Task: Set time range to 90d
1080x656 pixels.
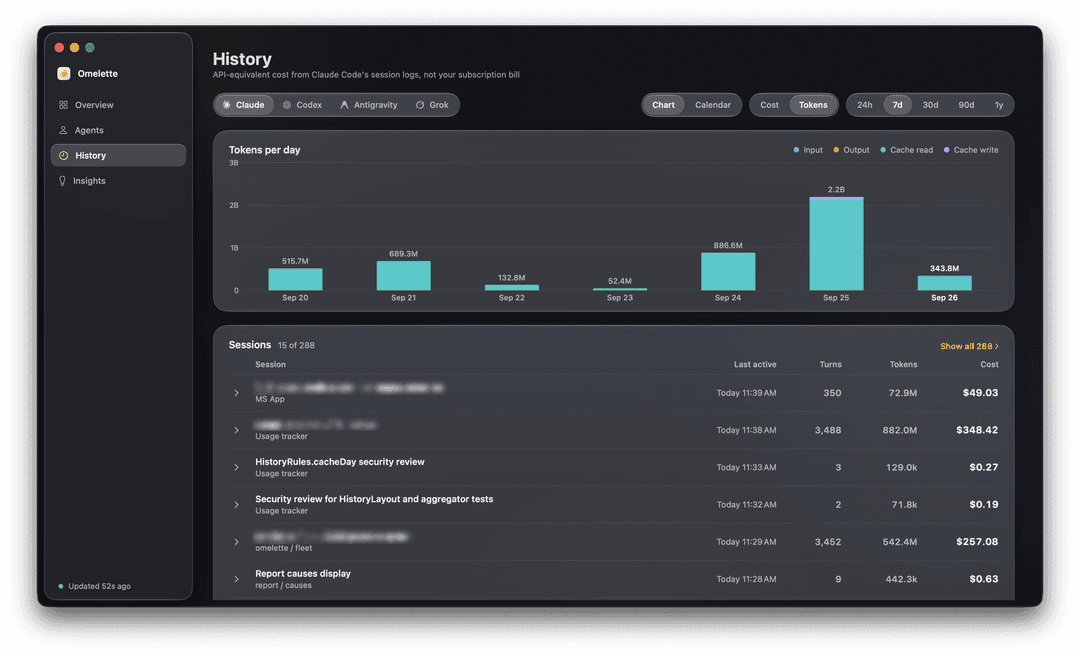Action: coord(966,105)
